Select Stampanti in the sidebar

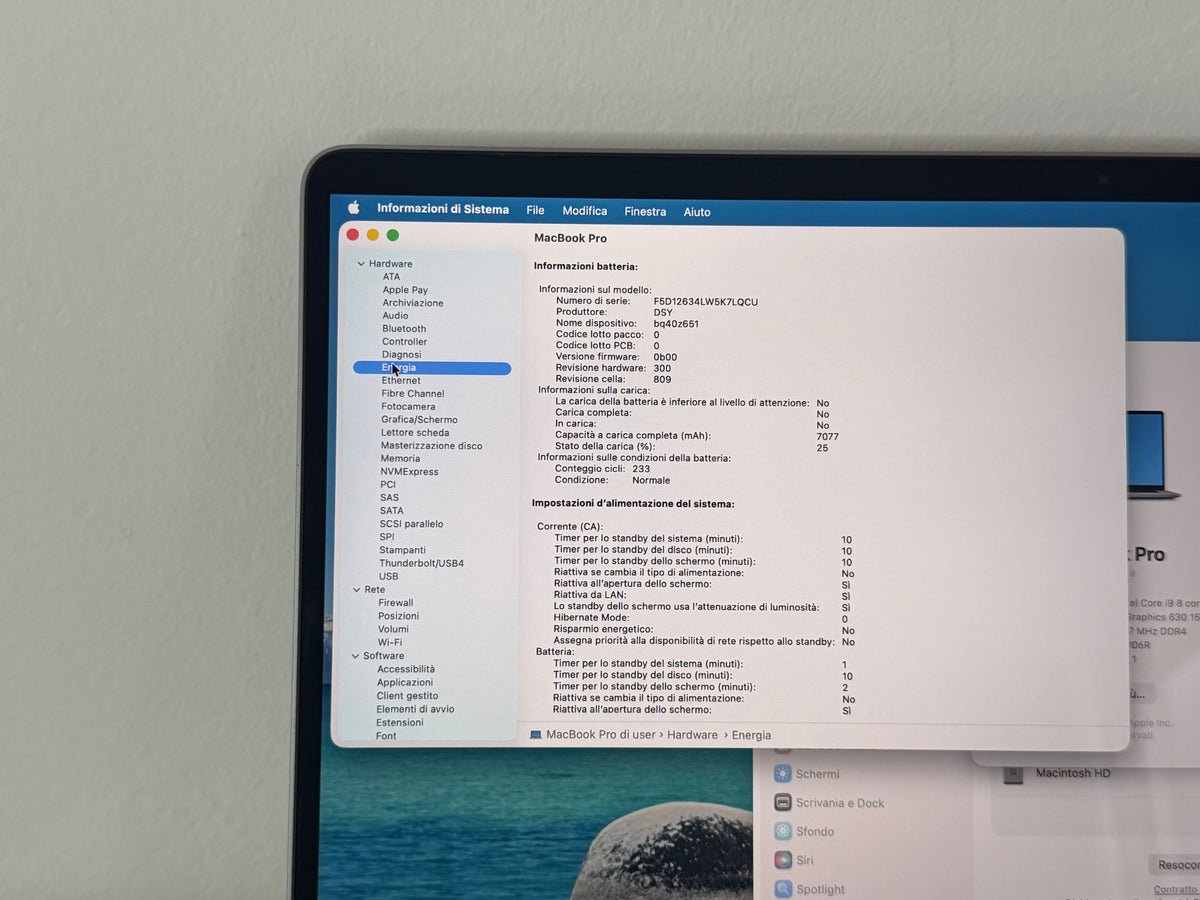402,550
